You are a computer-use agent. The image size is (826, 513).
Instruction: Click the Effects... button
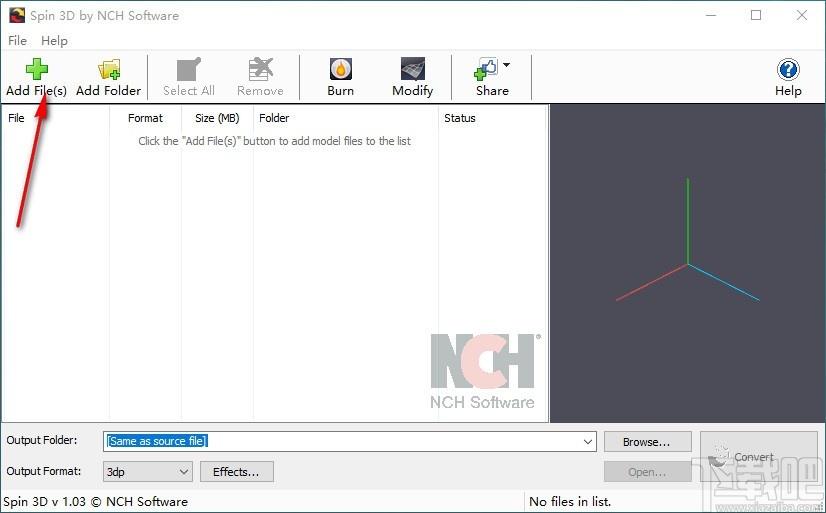[x=237, y=472]
